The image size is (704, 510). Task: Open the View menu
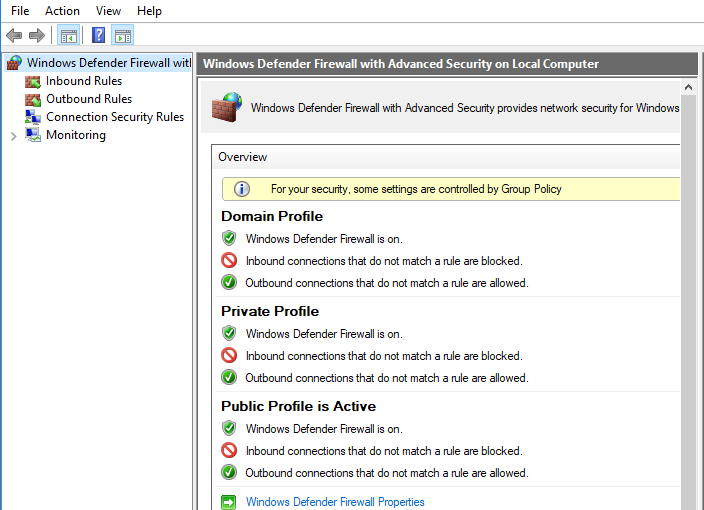[108, 11]
